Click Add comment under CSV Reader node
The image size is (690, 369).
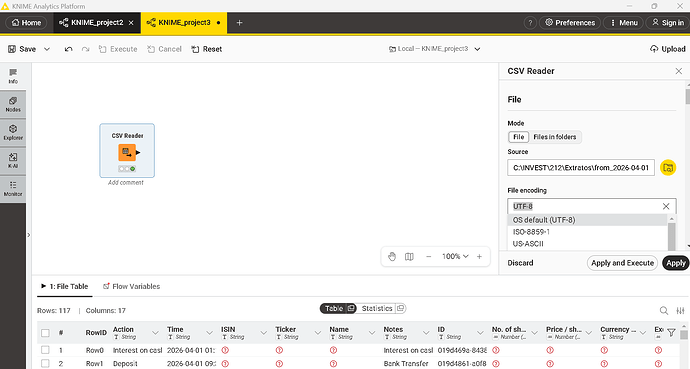tap(126, 183)
